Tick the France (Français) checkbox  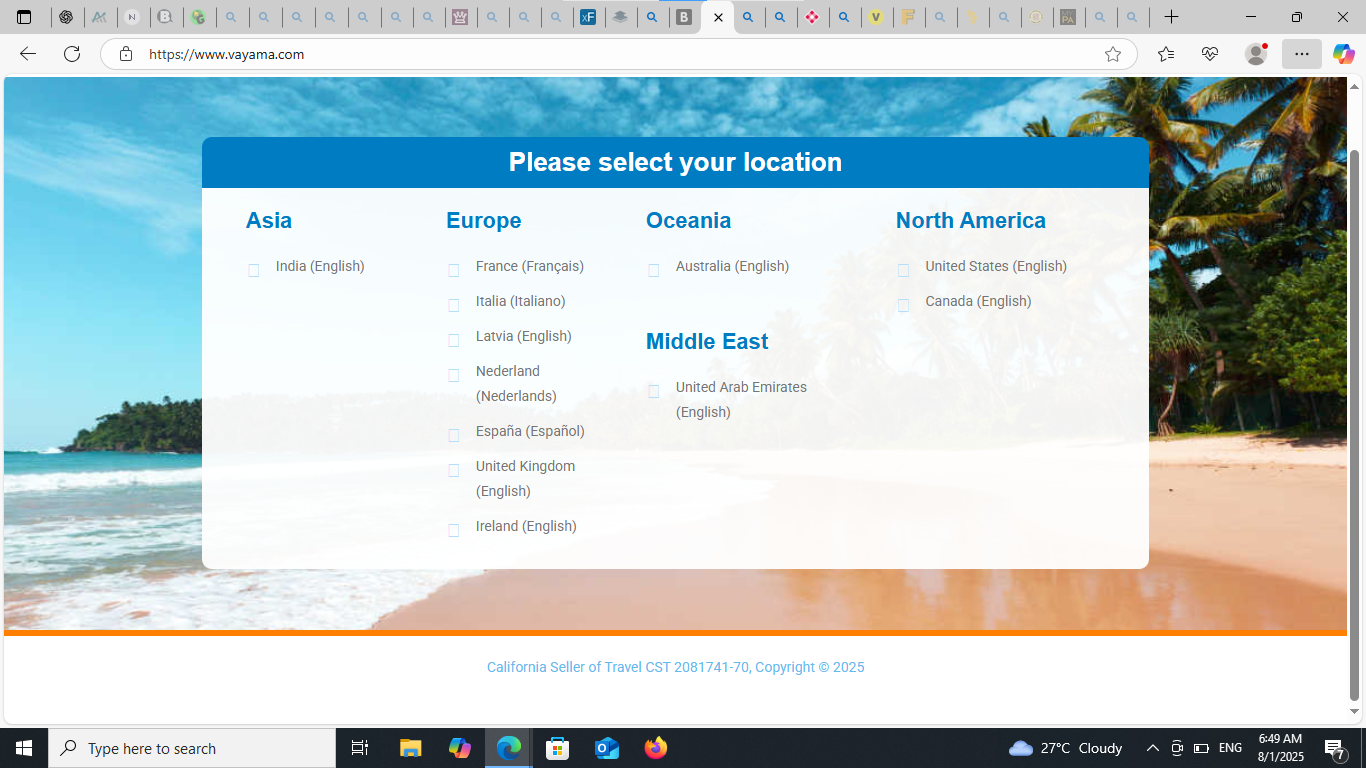pyautogui.click(x=453, y=270)
